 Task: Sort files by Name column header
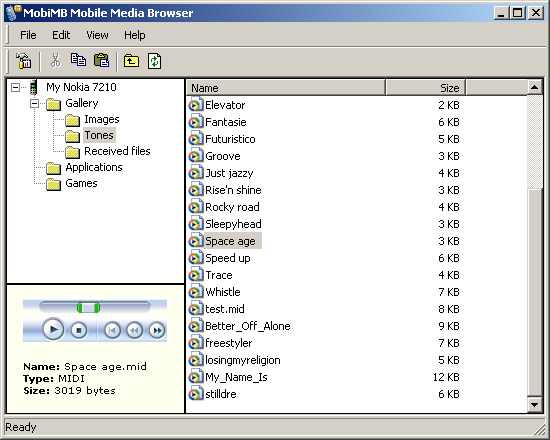tap(286, 88)
